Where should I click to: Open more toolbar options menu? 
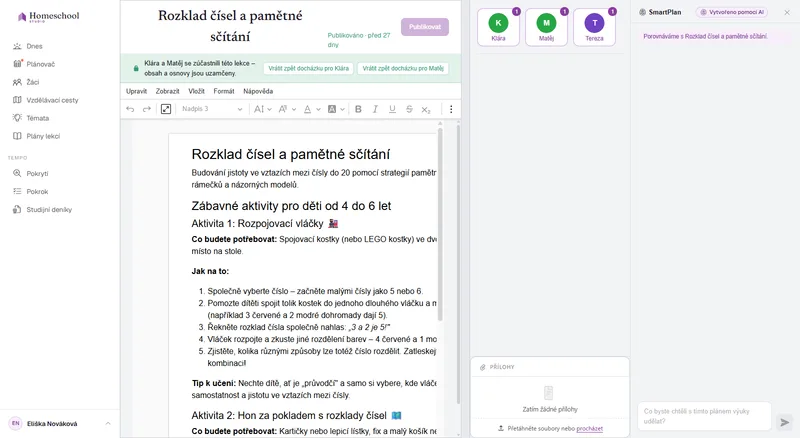[451, 109]
